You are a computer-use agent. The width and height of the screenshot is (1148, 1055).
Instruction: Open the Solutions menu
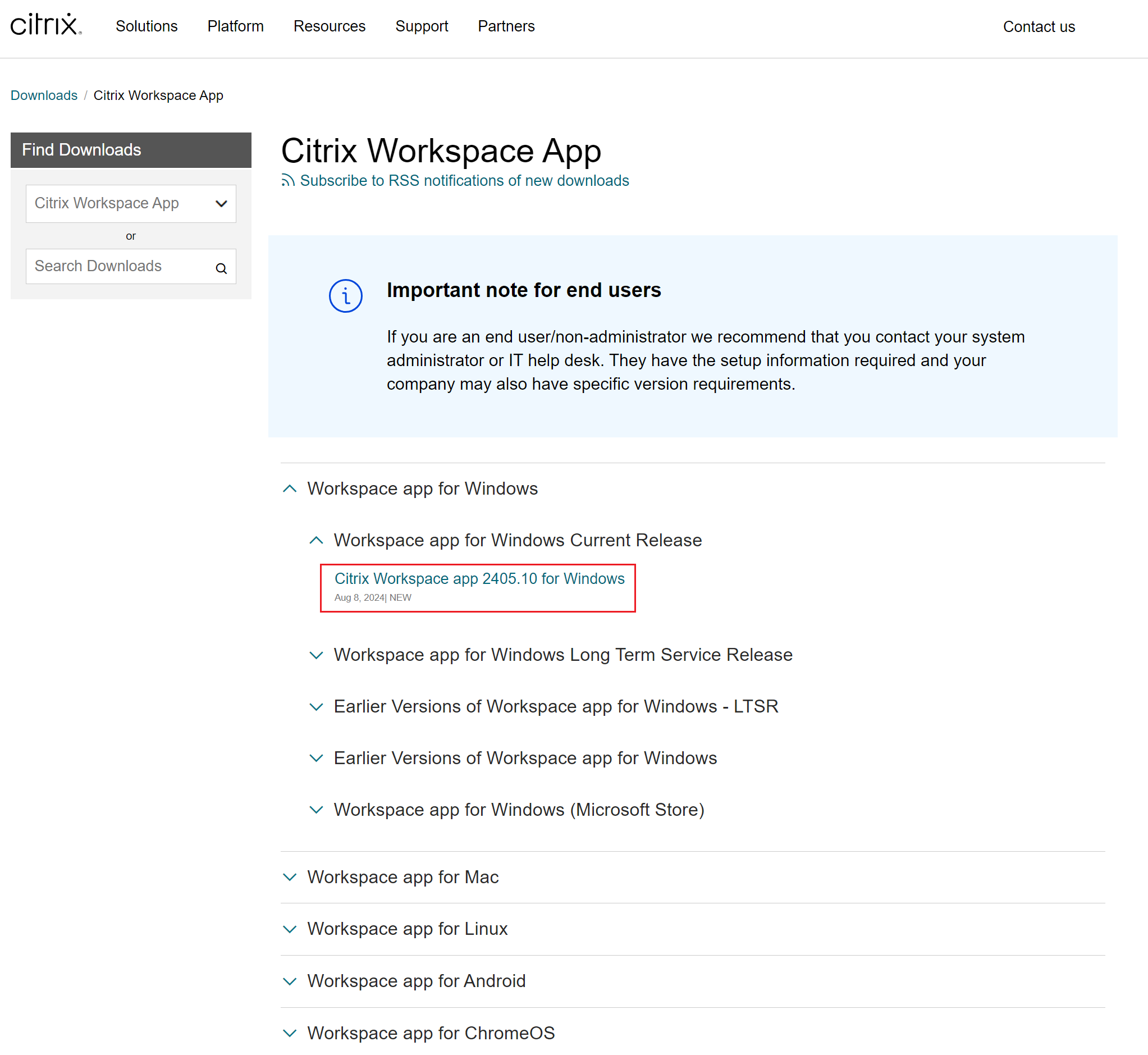pos(146,26)
